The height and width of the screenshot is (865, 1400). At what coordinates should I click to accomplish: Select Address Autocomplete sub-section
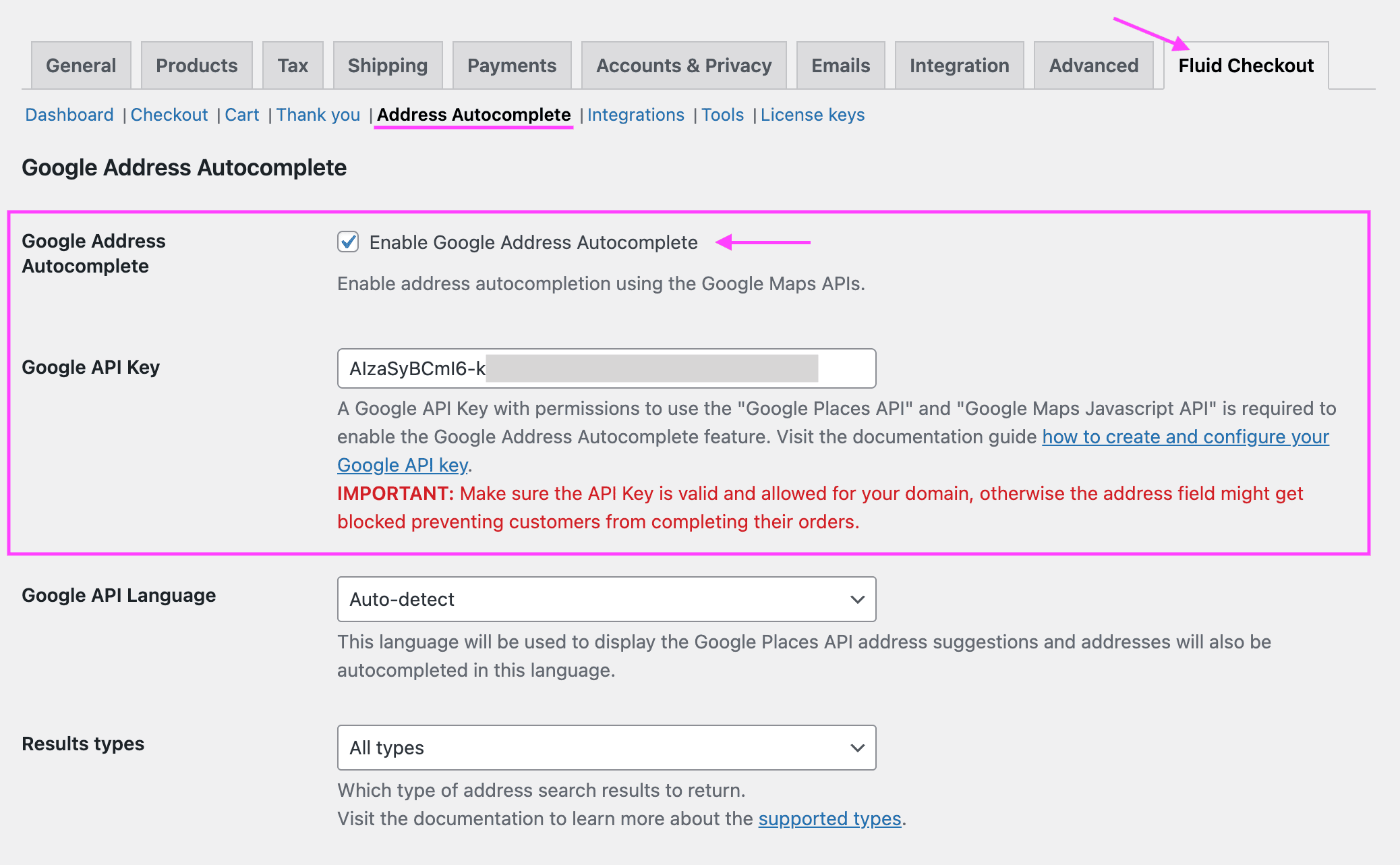point(474,115)
